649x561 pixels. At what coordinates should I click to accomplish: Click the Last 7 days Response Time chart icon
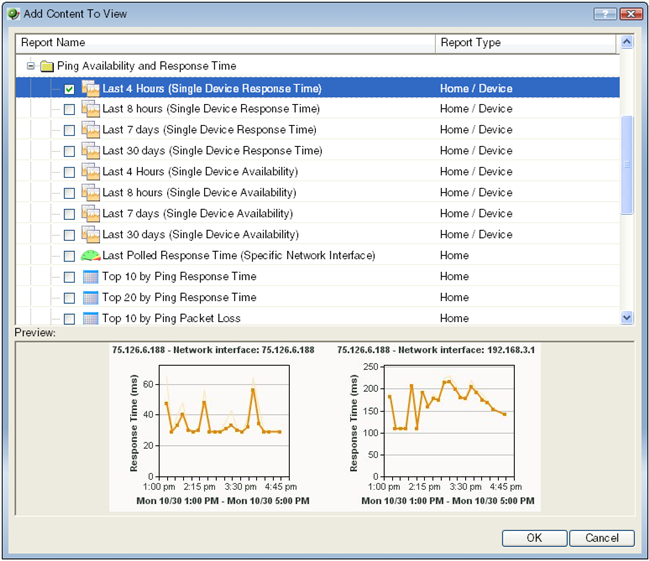pyautogui.click(x=90, y=130)
